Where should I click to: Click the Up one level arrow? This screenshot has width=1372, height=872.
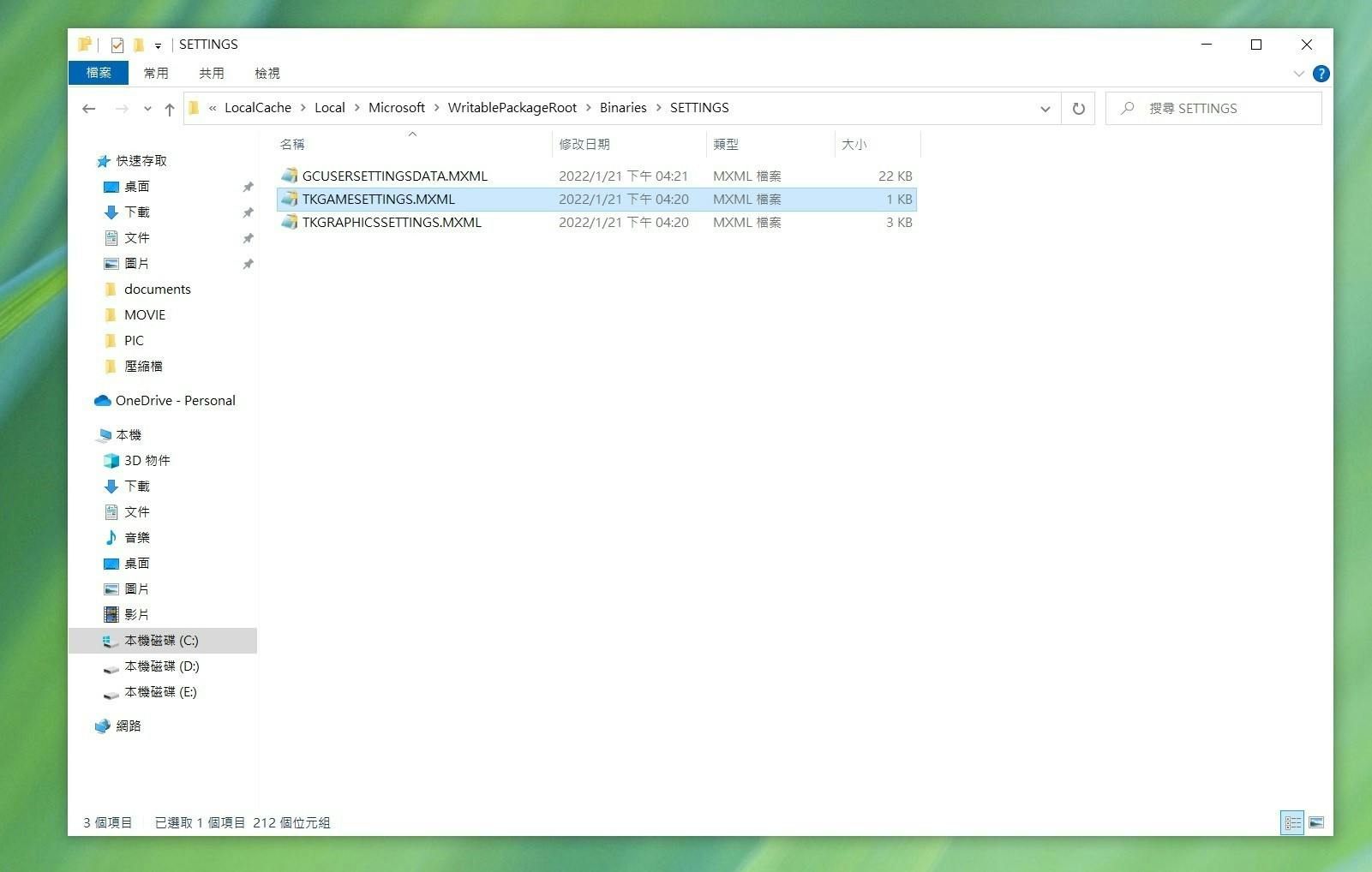170,109
